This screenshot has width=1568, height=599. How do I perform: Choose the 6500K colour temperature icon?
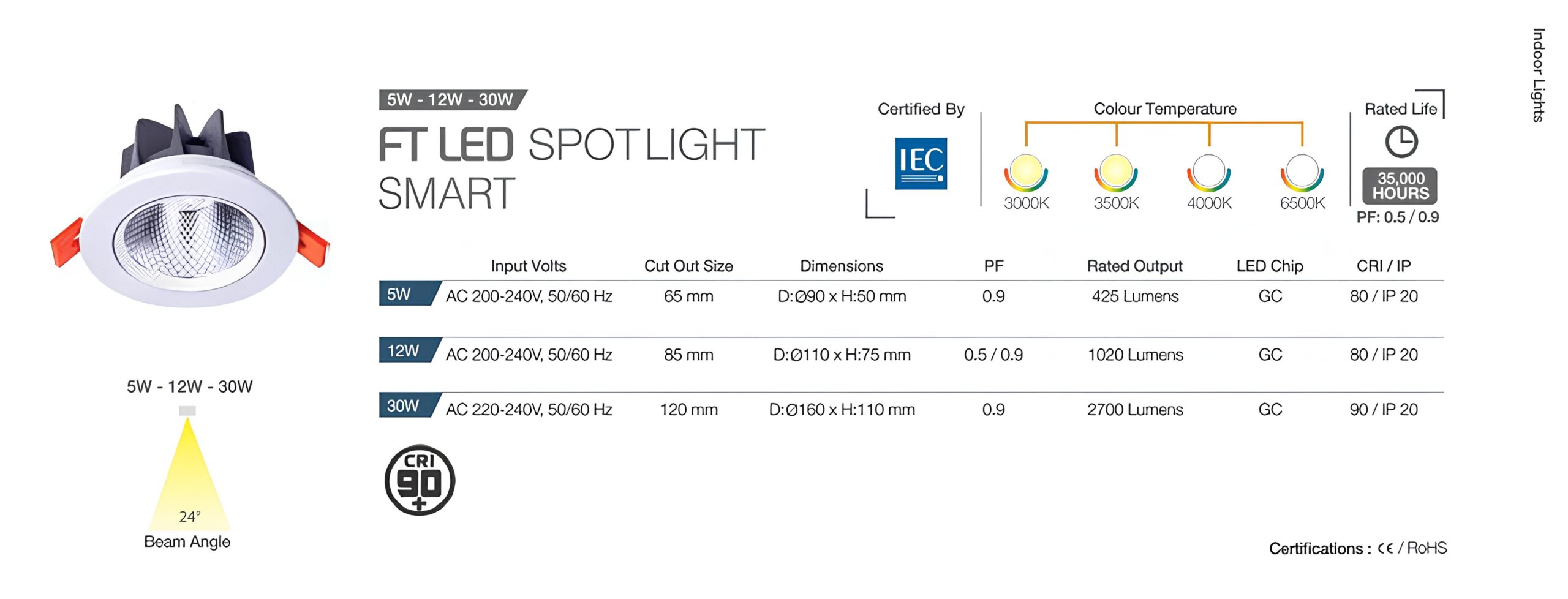(x=1302, y=173)
